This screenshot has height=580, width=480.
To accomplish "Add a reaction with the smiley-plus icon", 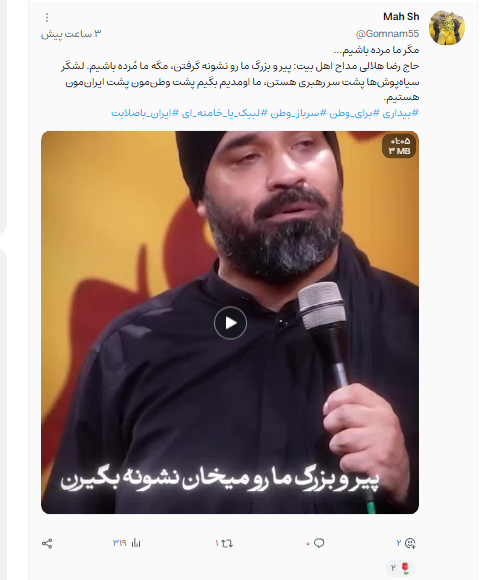I will pyautogui.click(x=410, y=543).
